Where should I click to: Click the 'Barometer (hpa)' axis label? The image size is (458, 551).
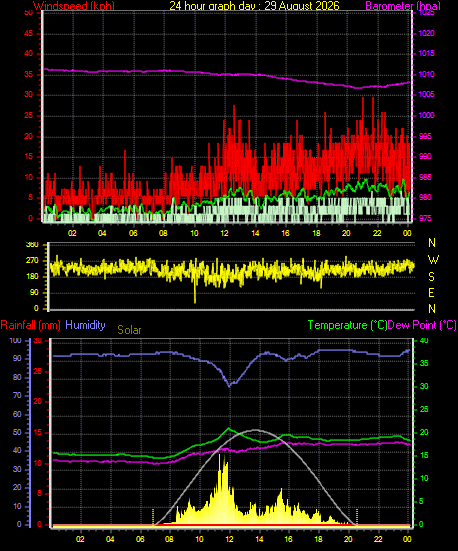coord(403,6)
